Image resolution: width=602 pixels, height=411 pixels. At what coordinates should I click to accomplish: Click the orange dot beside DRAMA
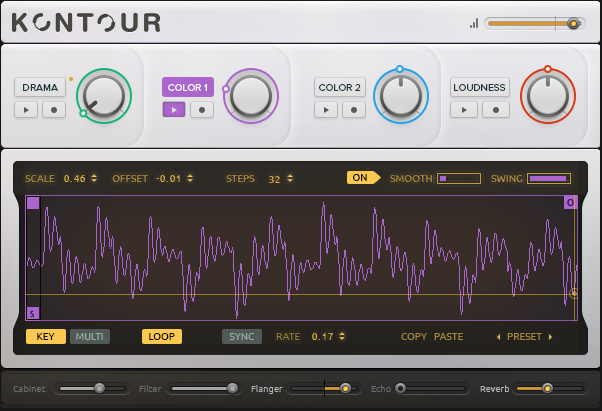coord(71,79)
